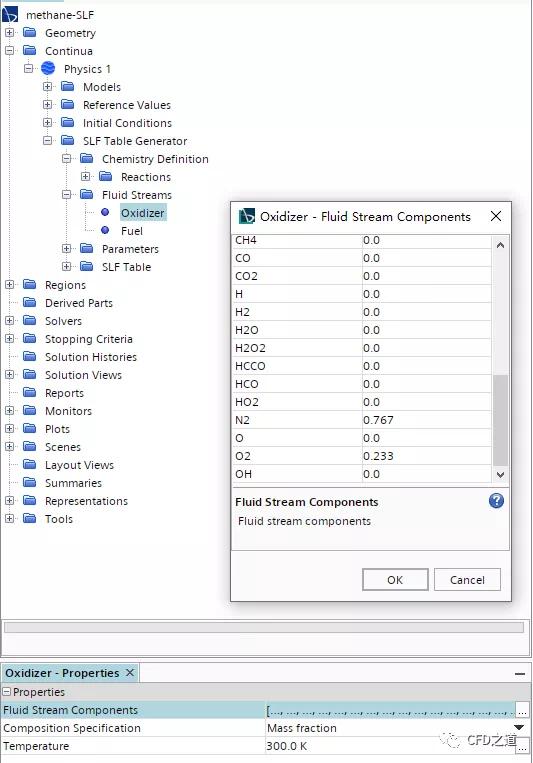
Task: Click the Initial Conditions folder icon
Action: click(68, 123)
